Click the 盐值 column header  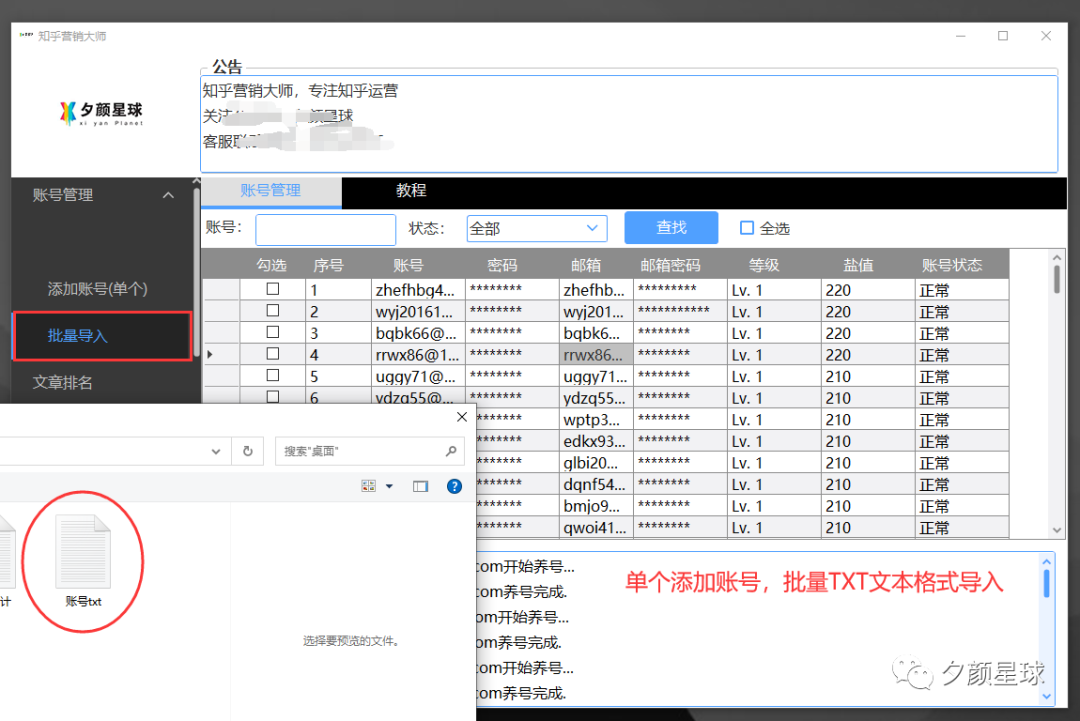coord(858,265)
